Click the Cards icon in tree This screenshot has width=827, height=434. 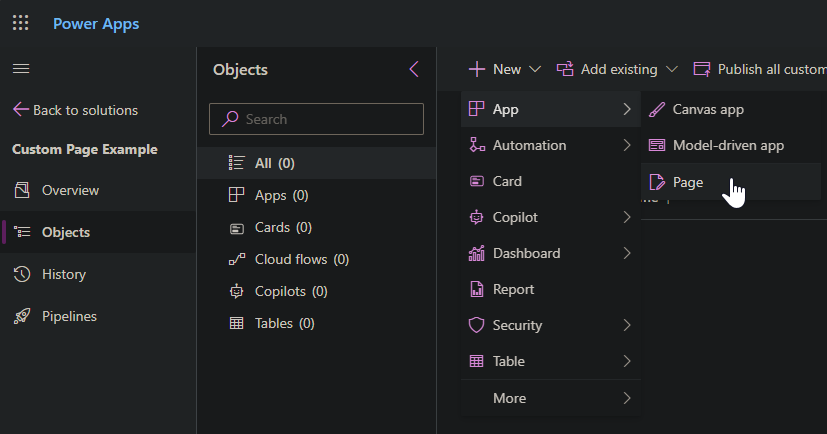click(237, 228)
